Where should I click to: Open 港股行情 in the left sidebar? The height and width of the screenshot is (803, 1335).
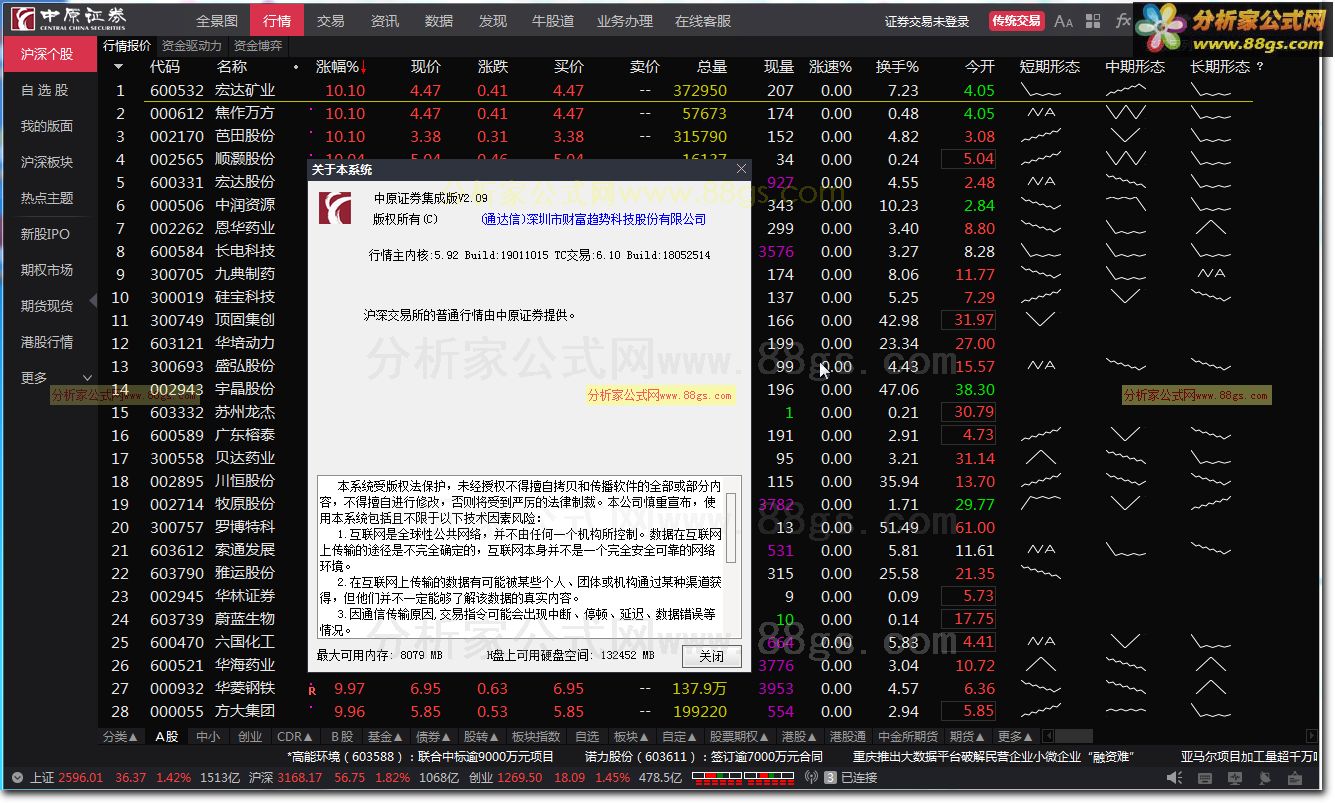pyautogui.click(x=49, y=342)
